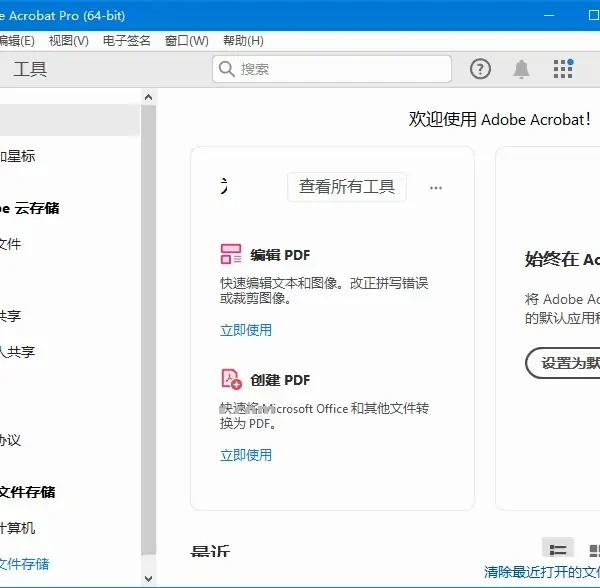This screenshot has width=600, height=588.
Task: Click the 设置为默认 button
Action: coord(563,363)
